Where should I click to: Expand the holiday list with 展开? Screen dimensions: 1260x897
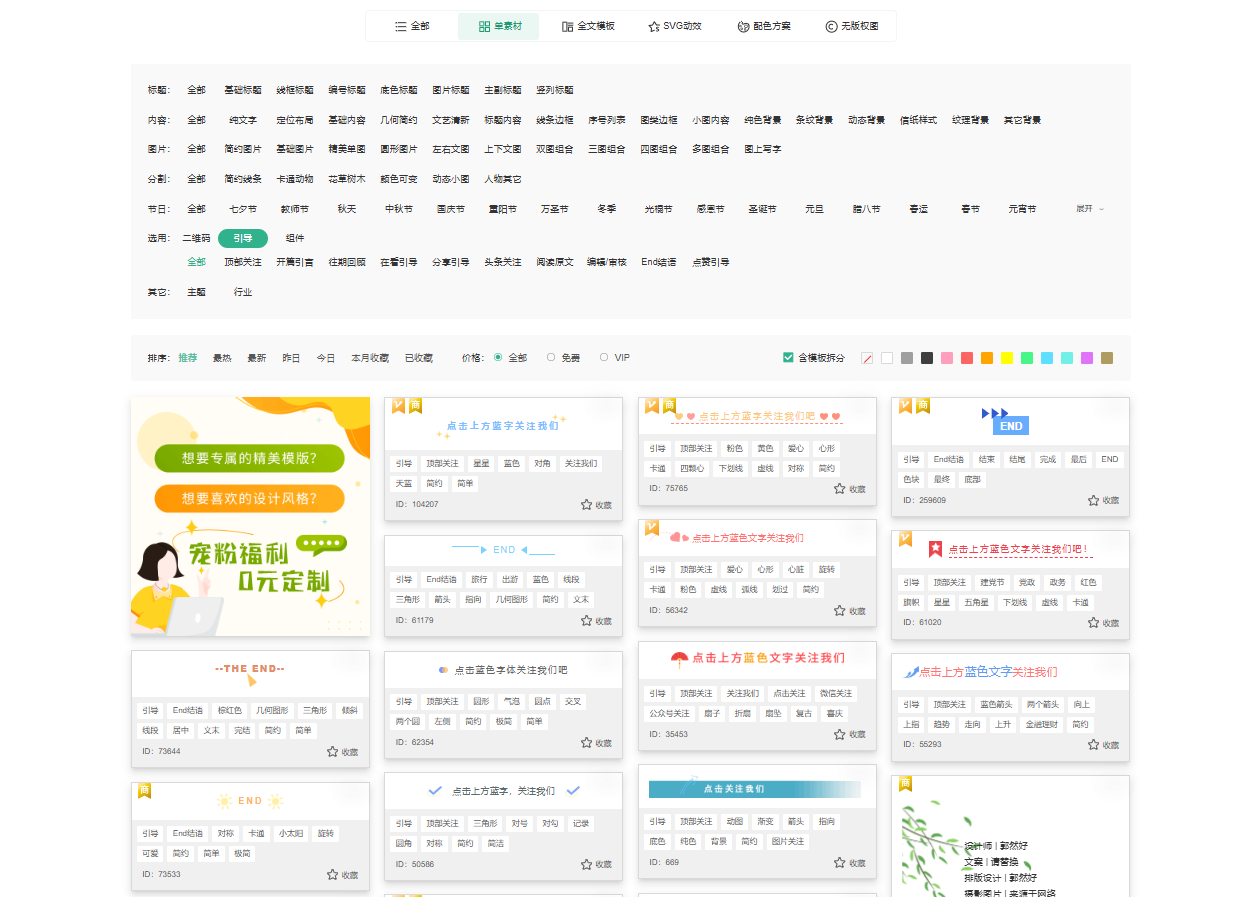point(1089,209)
